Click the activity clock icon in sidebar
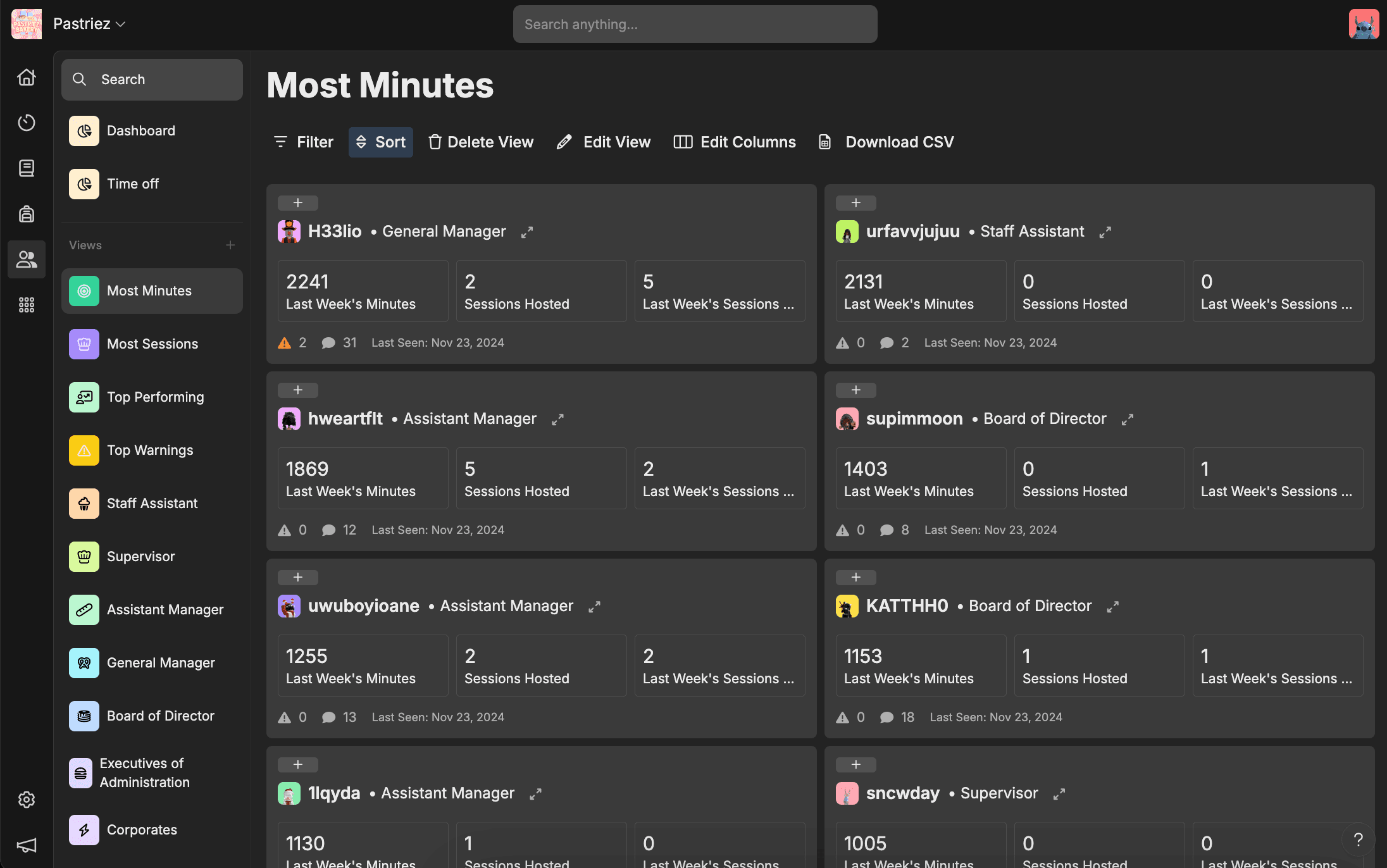Image resolution: width=1387 pixels, height=868 pixels. click(x=26, y=123)
